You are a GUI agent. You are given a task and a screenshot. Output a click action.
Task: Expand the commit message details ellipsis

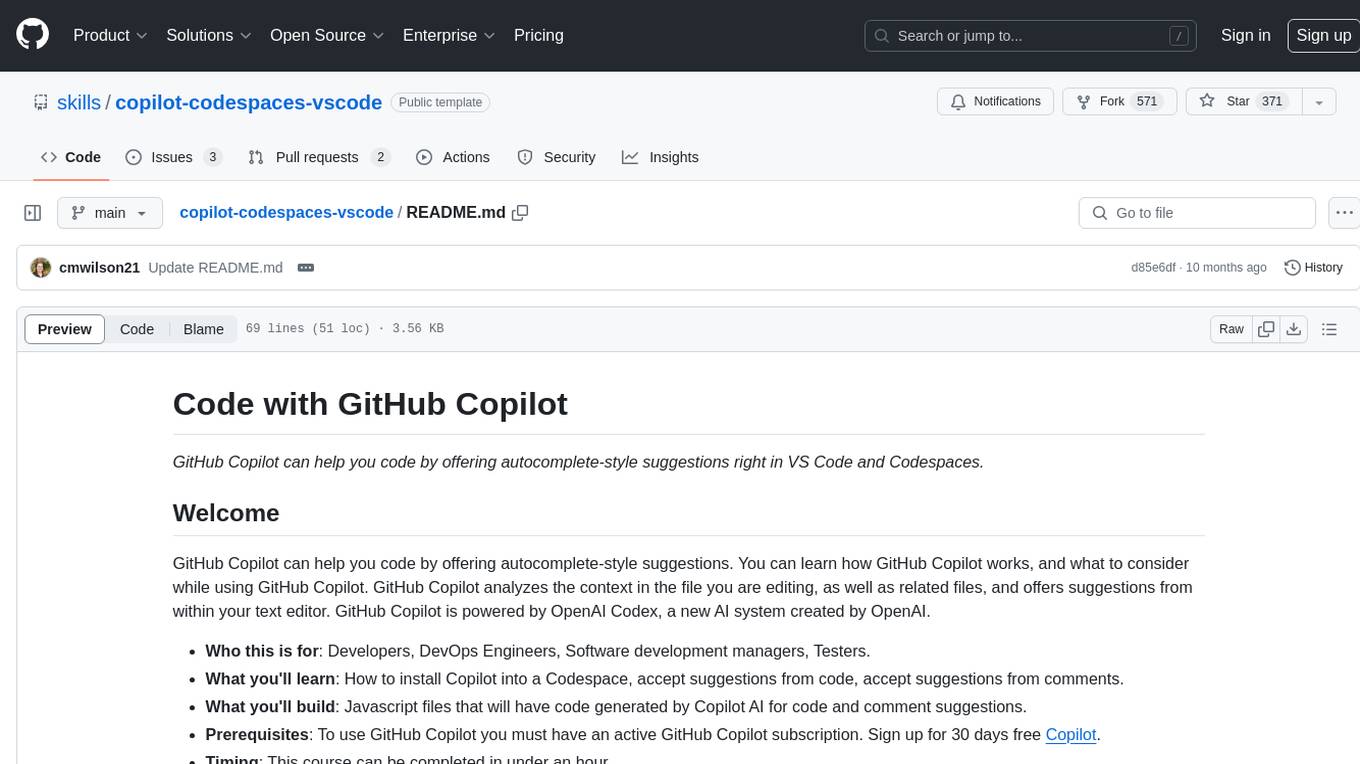point(306,268)
